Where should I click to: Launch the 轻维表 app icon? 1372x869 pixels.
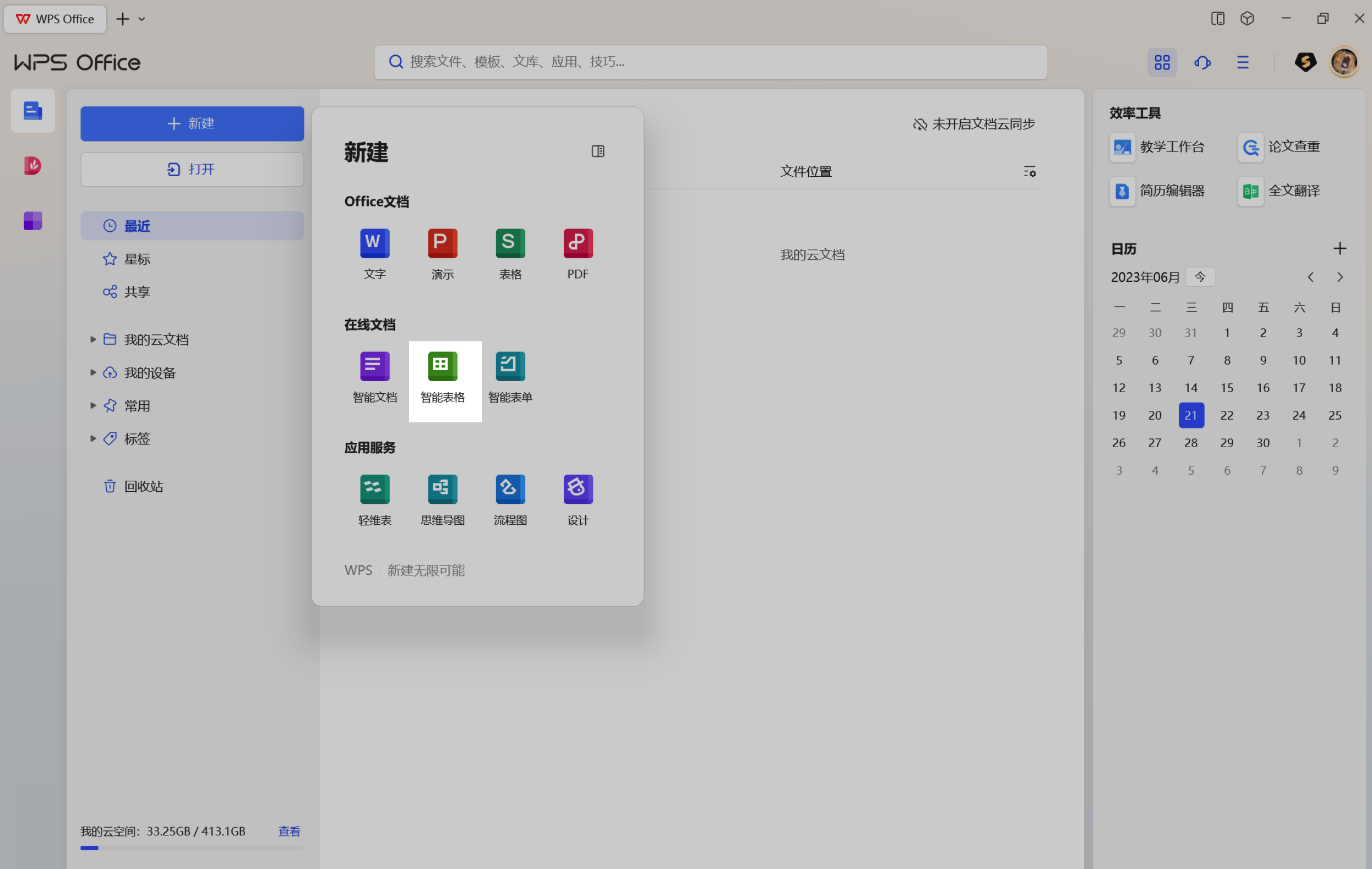(x=374, y=490)
